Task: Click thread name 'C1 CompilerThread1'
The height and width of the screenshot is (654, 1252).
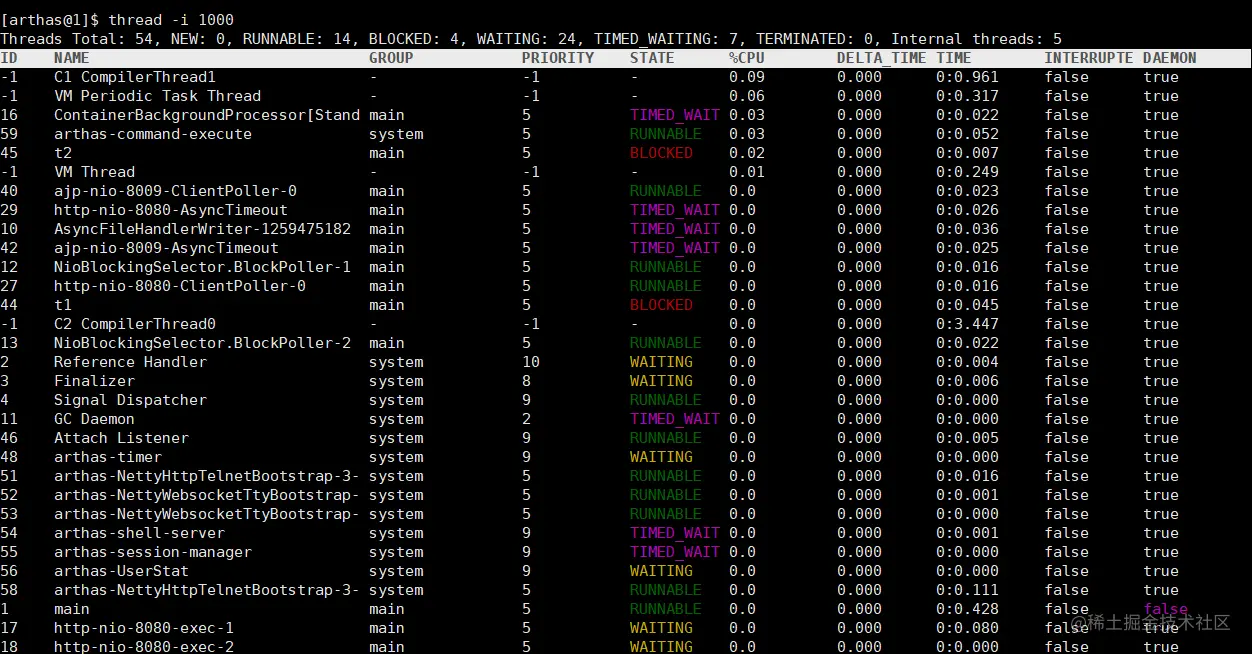Action: (135, 76)
